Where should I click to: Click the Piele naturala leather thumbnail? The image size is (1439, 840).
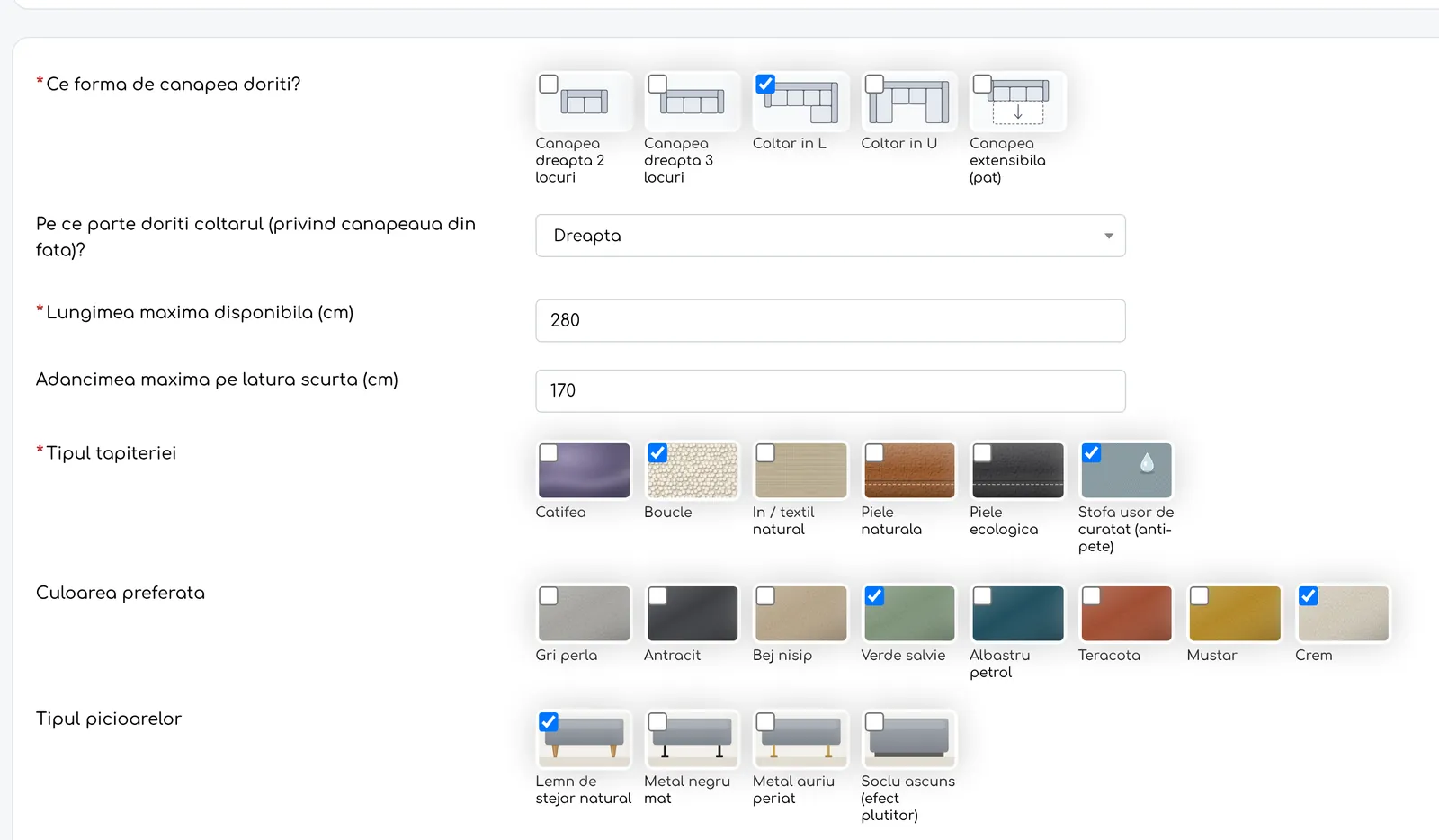click(x=910, y=470)
